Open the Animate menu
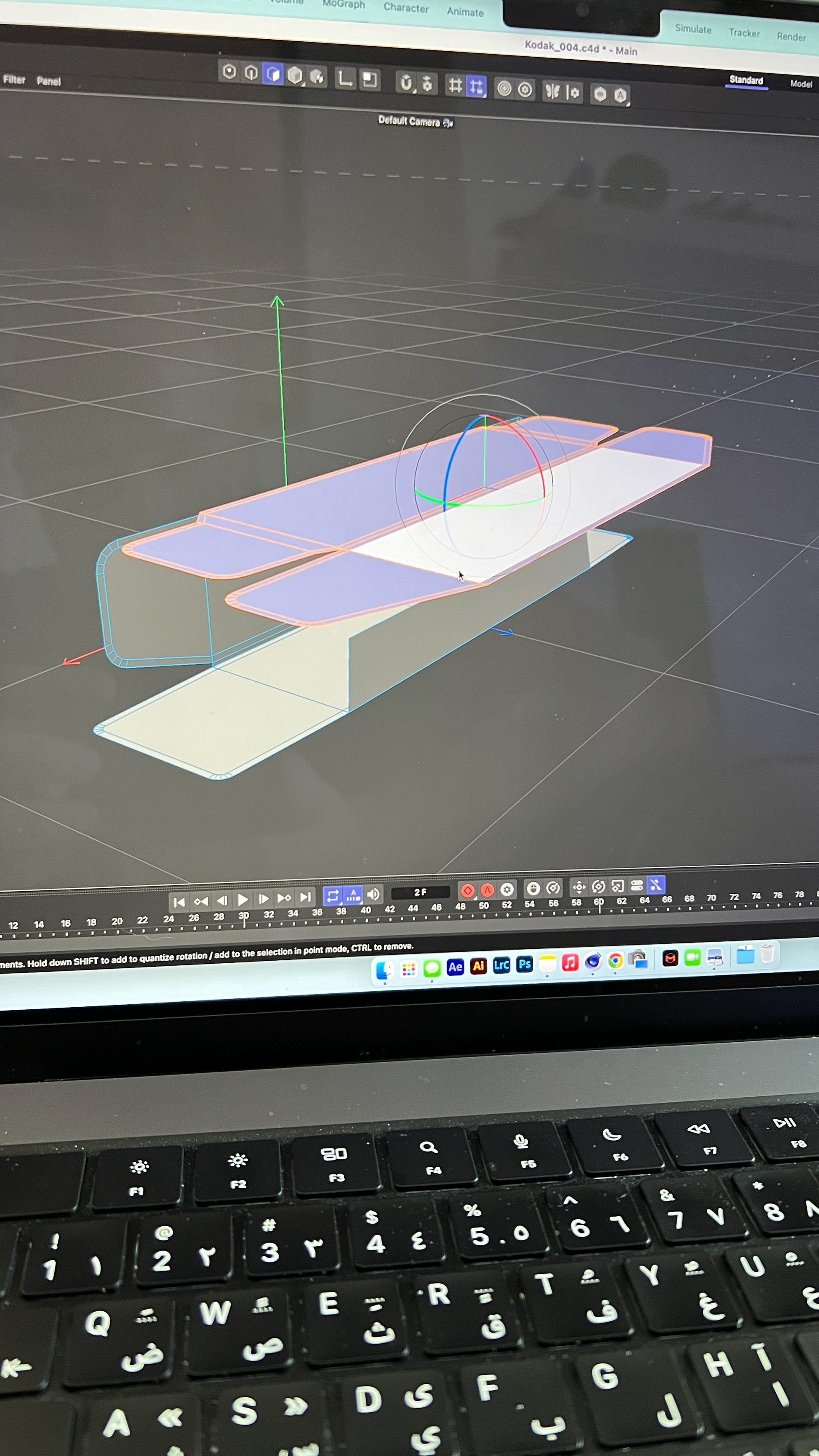The height and width of the screenshot is (1456, 819). [465, 12]
